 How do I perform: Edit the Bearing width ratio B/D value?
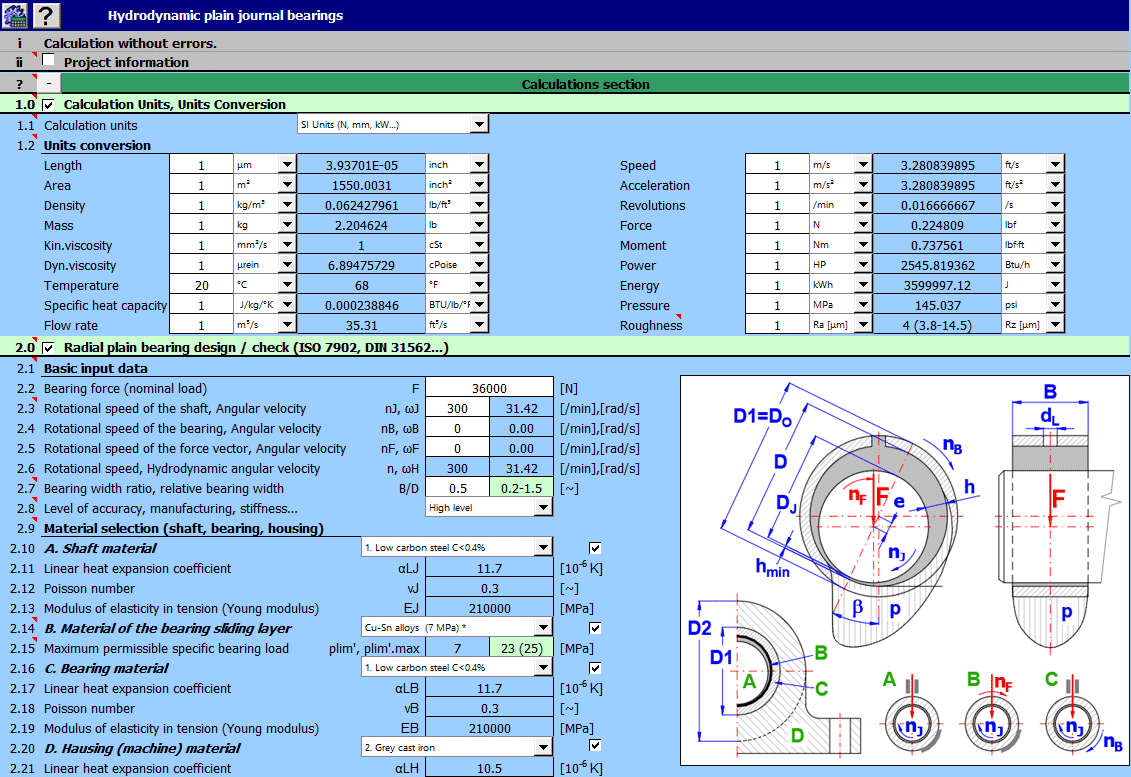(457, 488)
